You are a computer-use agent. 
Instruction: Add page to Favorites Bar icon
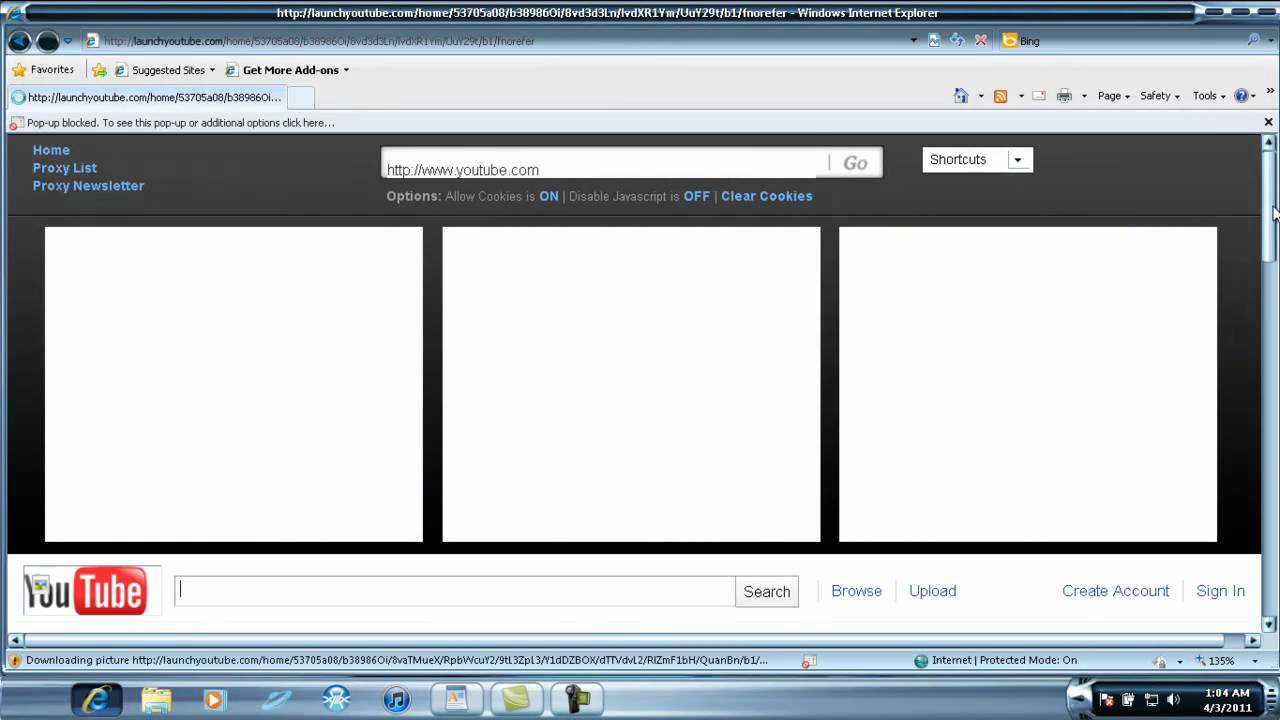tap(99, 70)
